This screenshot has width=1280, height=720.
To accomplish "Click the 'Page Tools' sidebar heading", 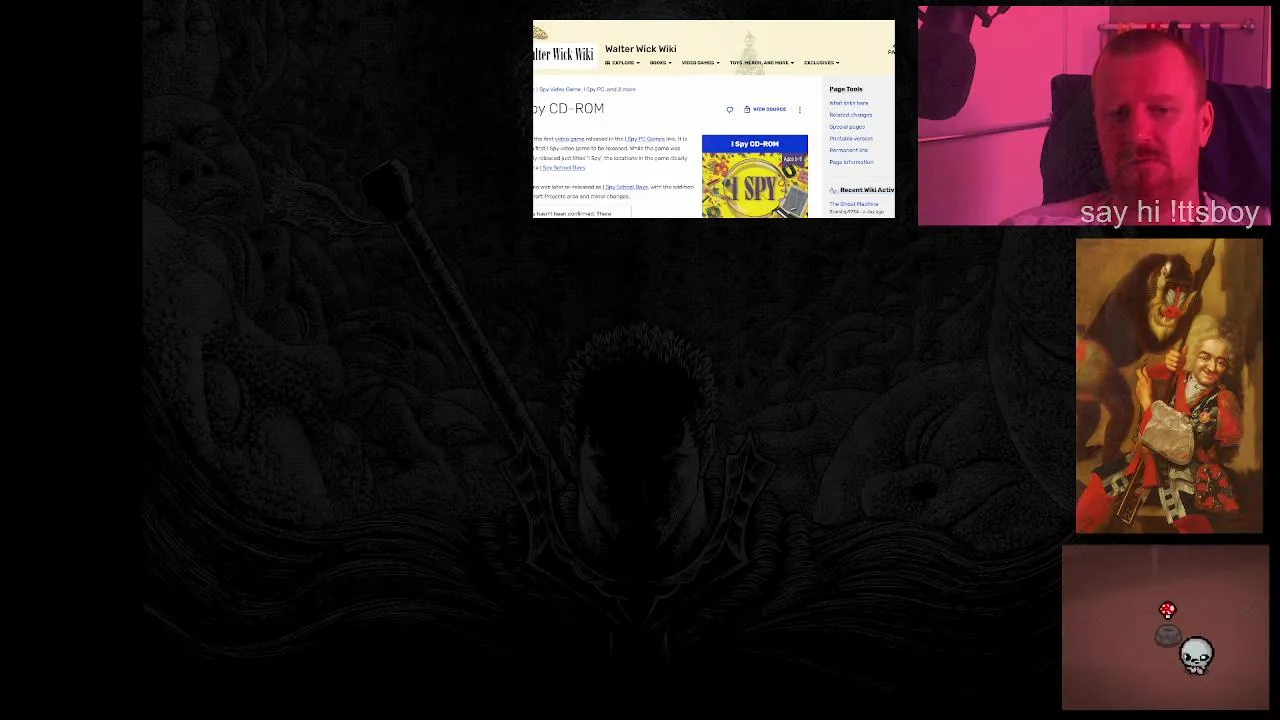I will click(845, 89).
